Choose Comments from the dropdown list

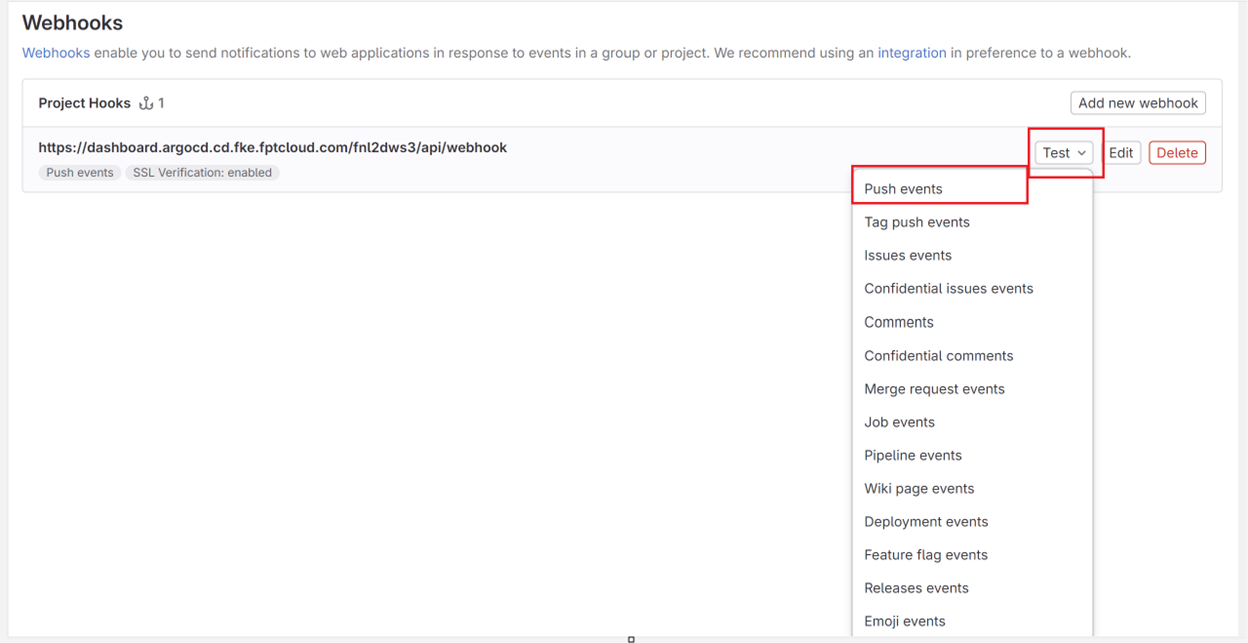pyautogui.click(x=899, y=322)
